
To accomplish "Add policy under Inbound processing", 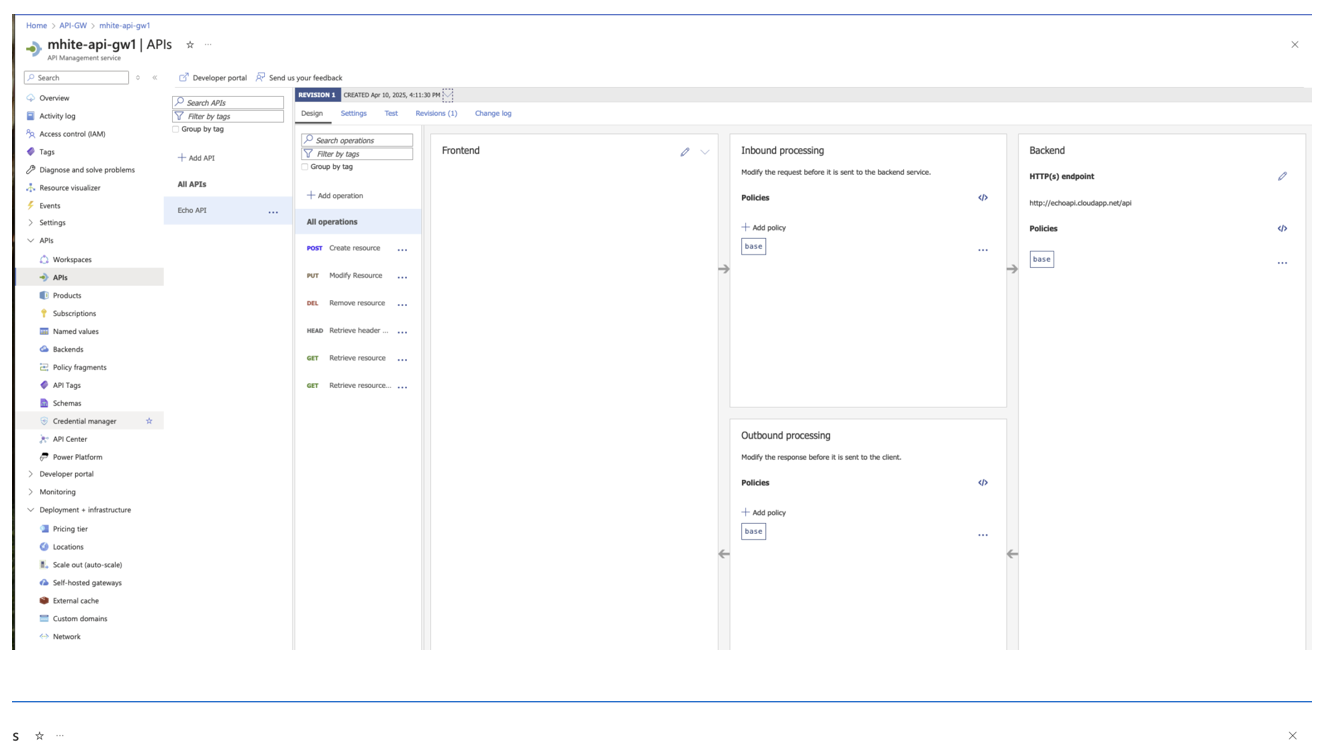I will pos(764,228).
